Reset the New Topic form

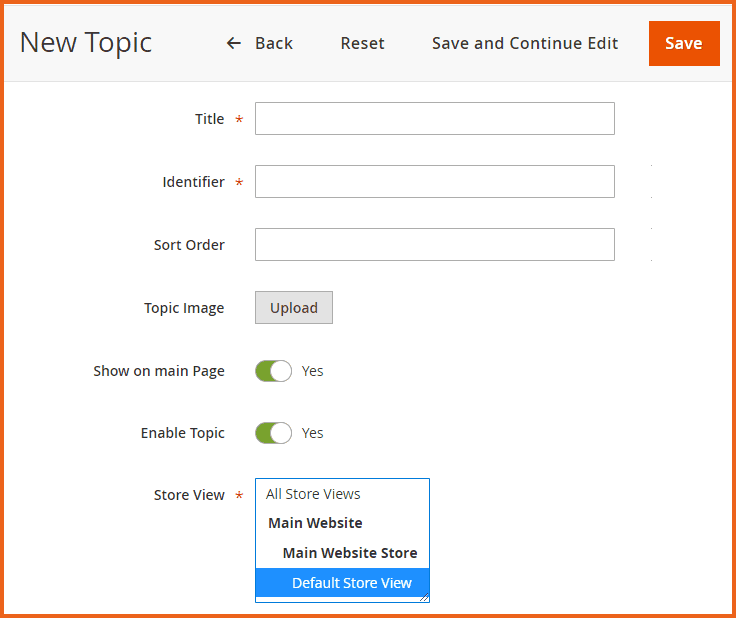362,43
